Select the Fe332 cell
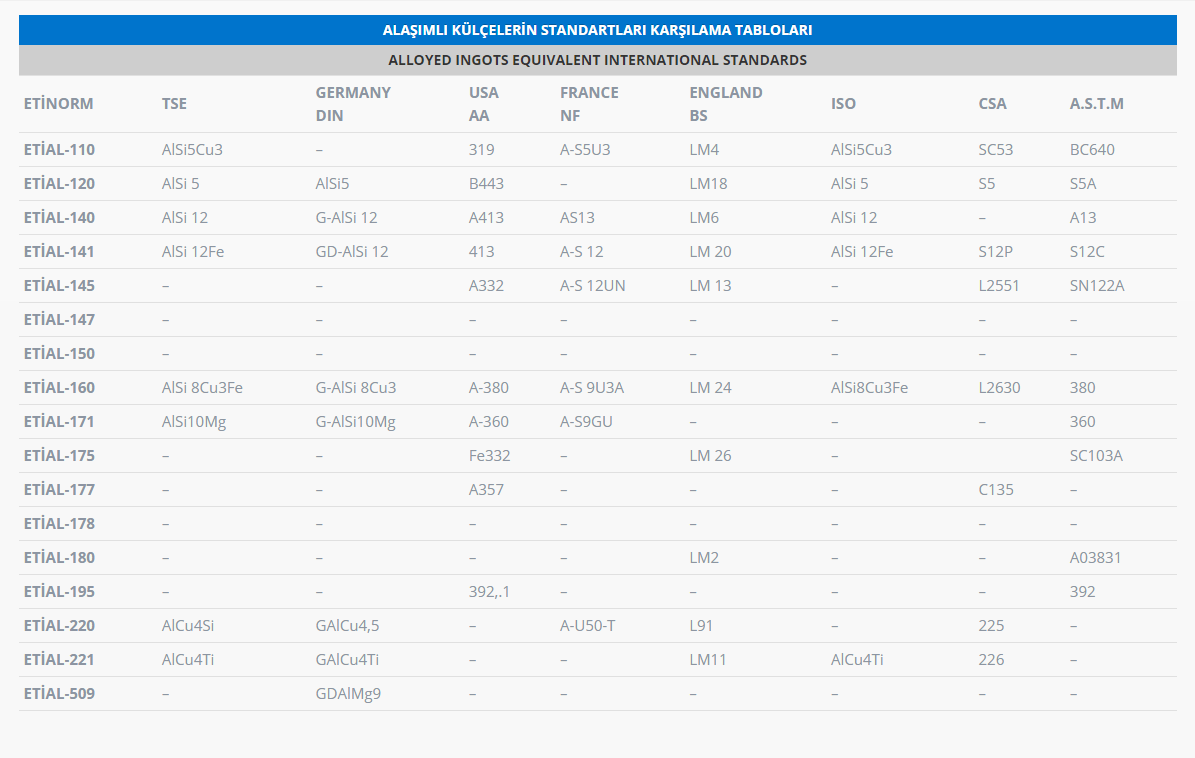 point(489,456)
